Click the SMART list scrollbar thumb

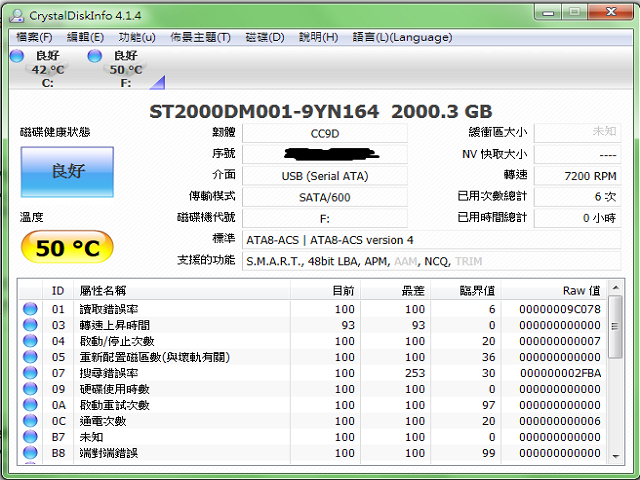tap(616, 327)
